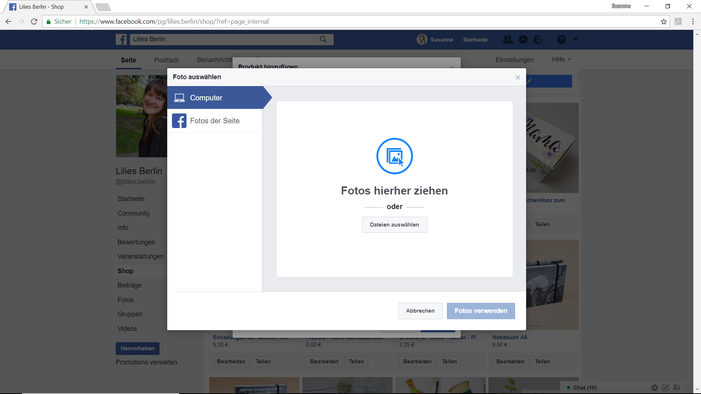The image size is (701, 394).
Task: Open the Notizbuch A6 product thumbnail
Action: (552, 285)
